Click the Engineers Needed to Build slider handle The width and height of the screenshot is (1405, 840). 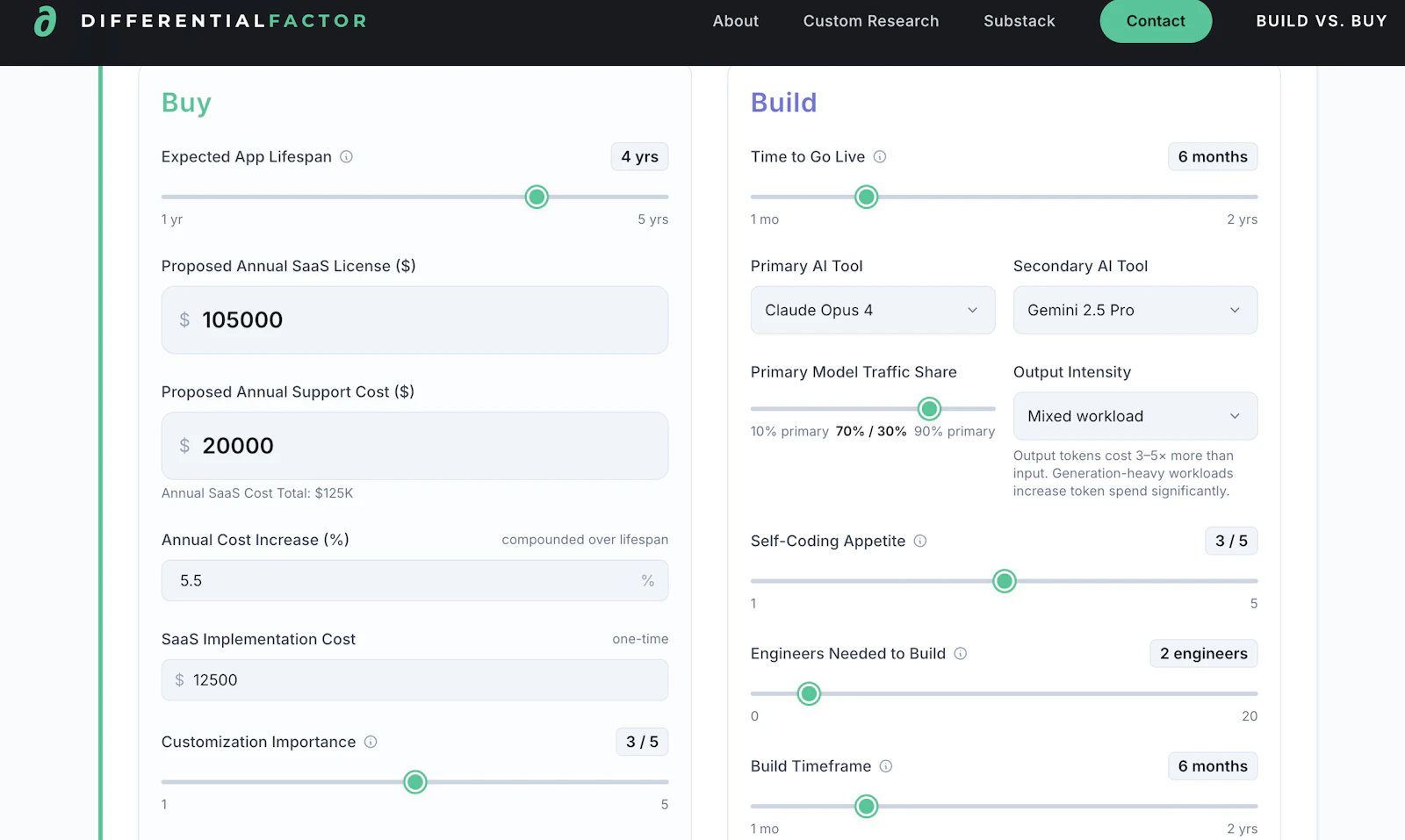809,693
